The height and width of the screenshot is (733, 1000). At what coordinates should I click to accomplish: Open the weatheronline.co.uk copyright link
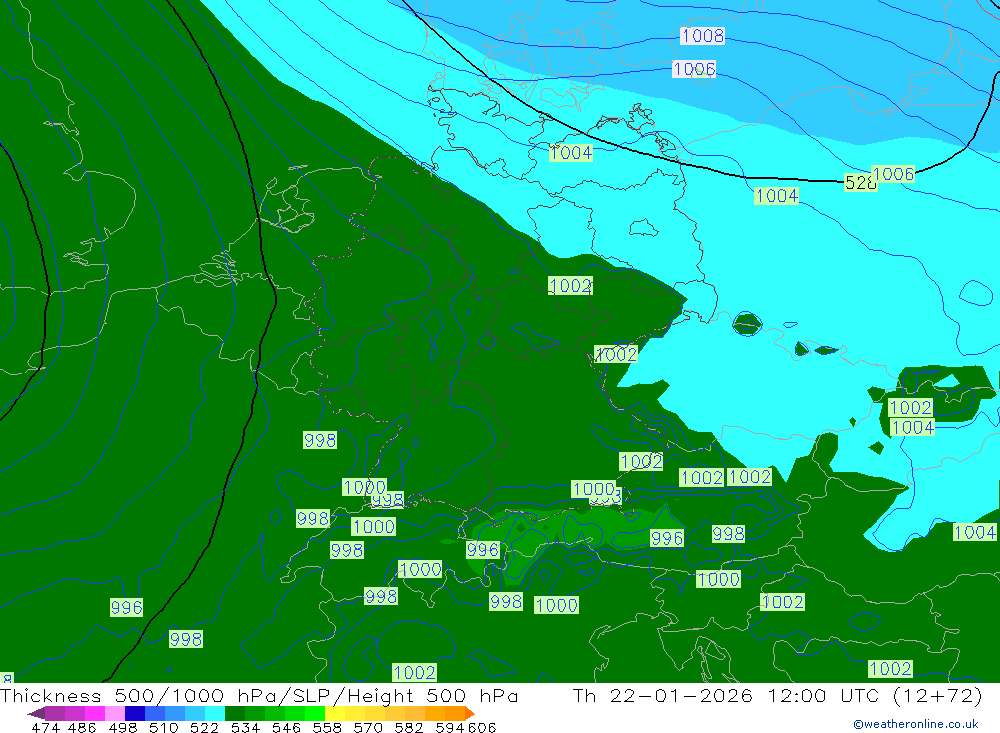click(915, 724)
